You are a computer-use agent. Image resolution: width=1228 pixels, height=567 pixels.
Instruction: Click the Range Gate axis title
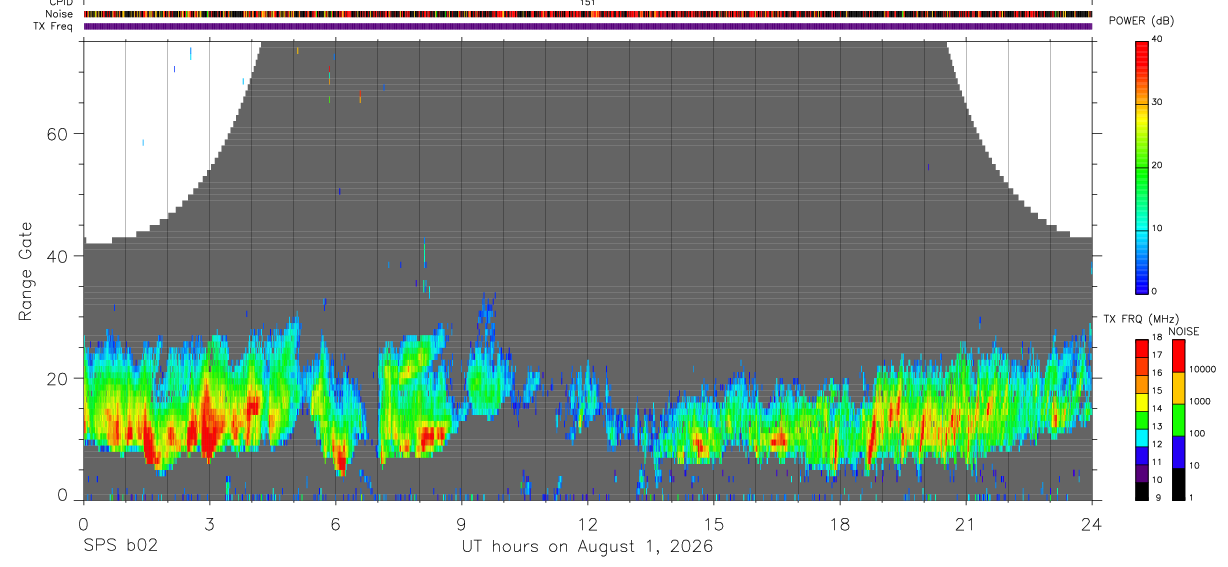point(26,272)
